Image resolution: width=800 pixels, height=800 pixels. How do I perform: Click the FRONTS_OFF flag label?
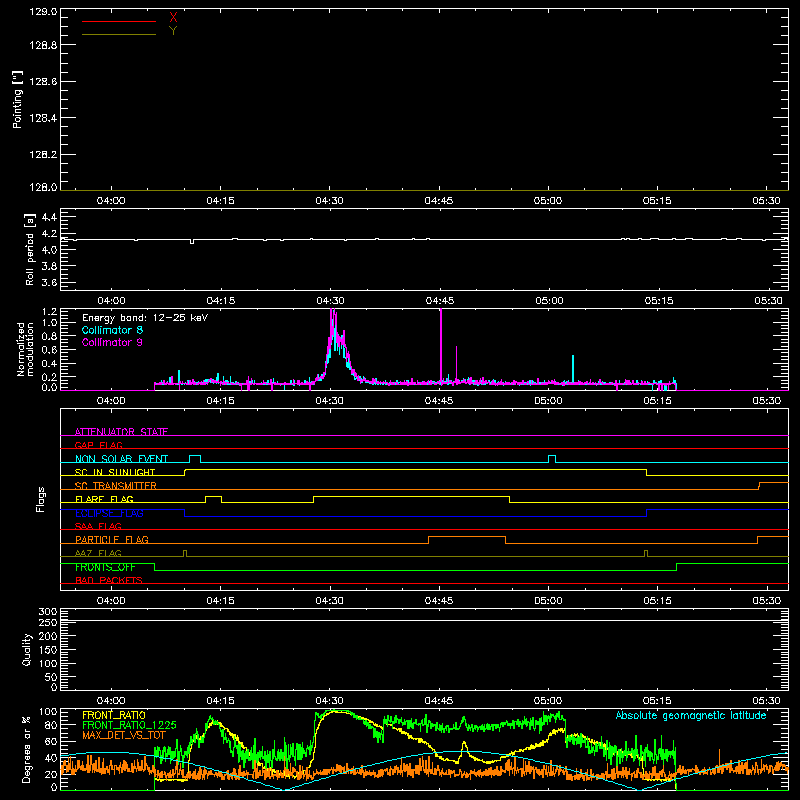(105, 567)
